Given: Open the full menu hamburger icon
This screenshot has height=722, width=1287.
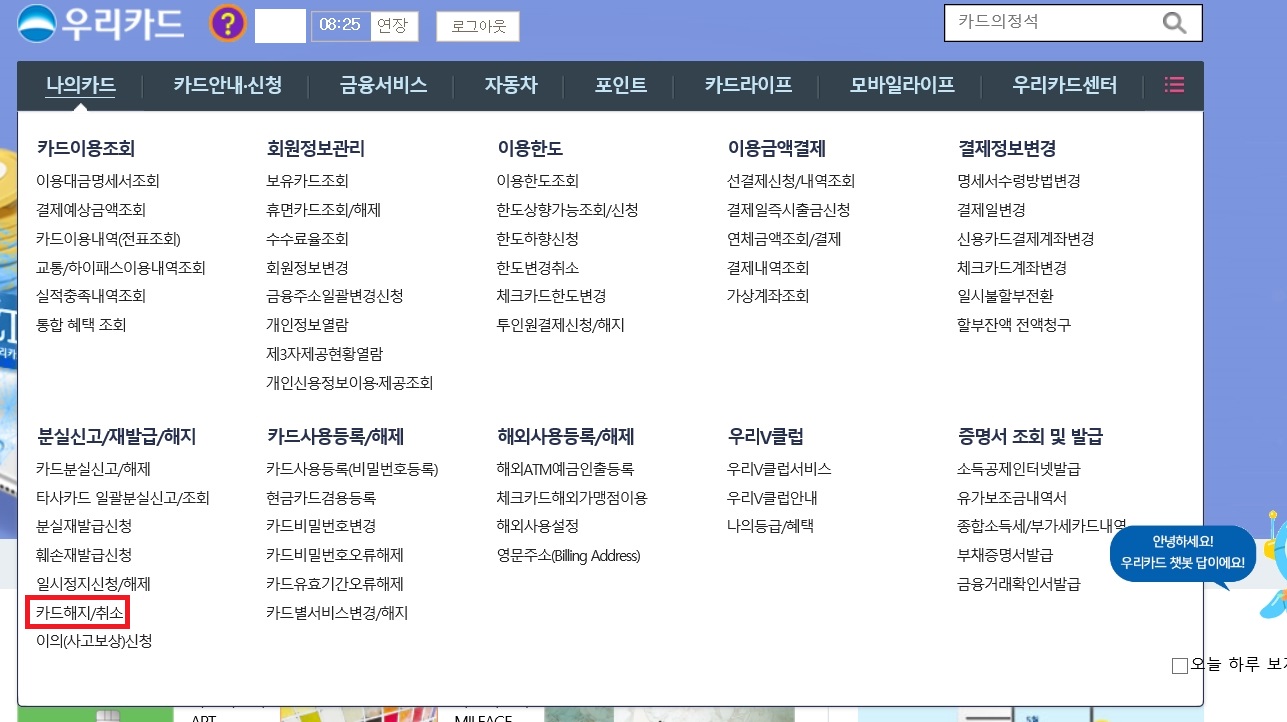Looking at the screenshot, I should tap(1174, 85).
